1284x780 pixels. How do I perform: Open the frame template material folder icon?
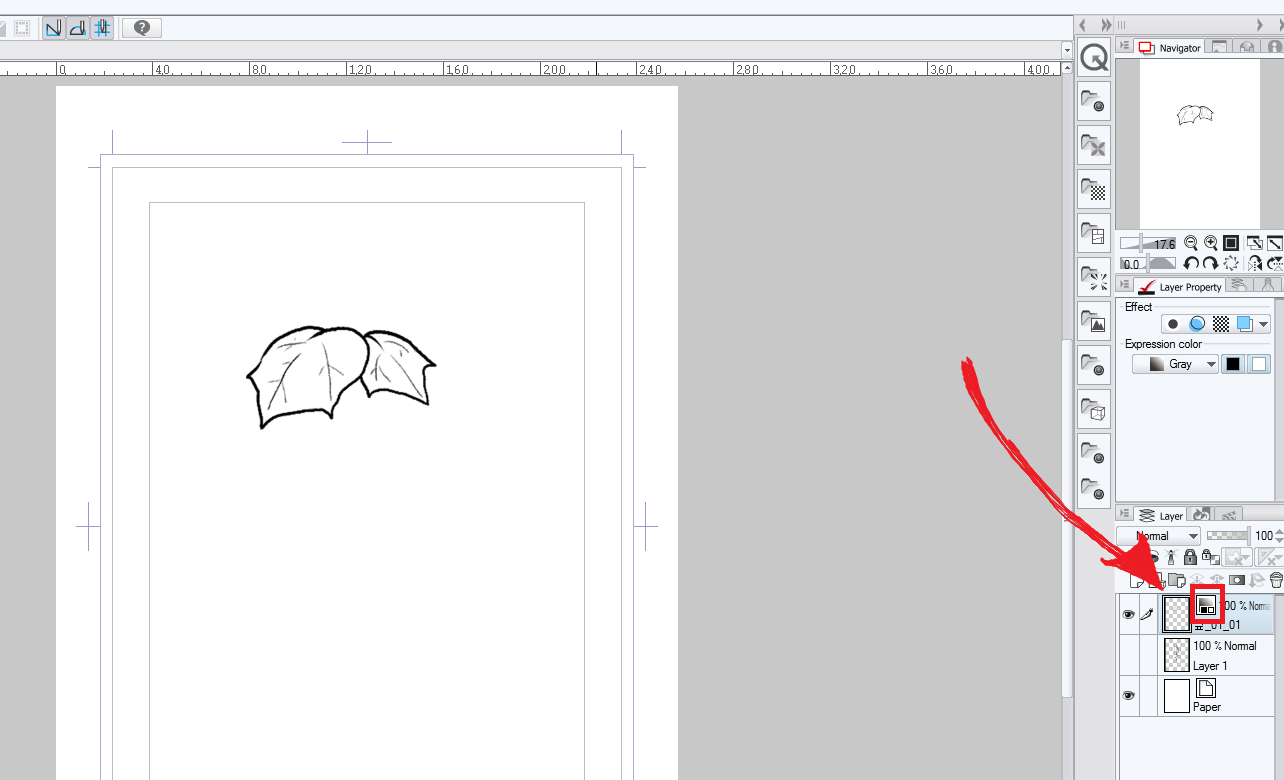(x=1094, y=233)
